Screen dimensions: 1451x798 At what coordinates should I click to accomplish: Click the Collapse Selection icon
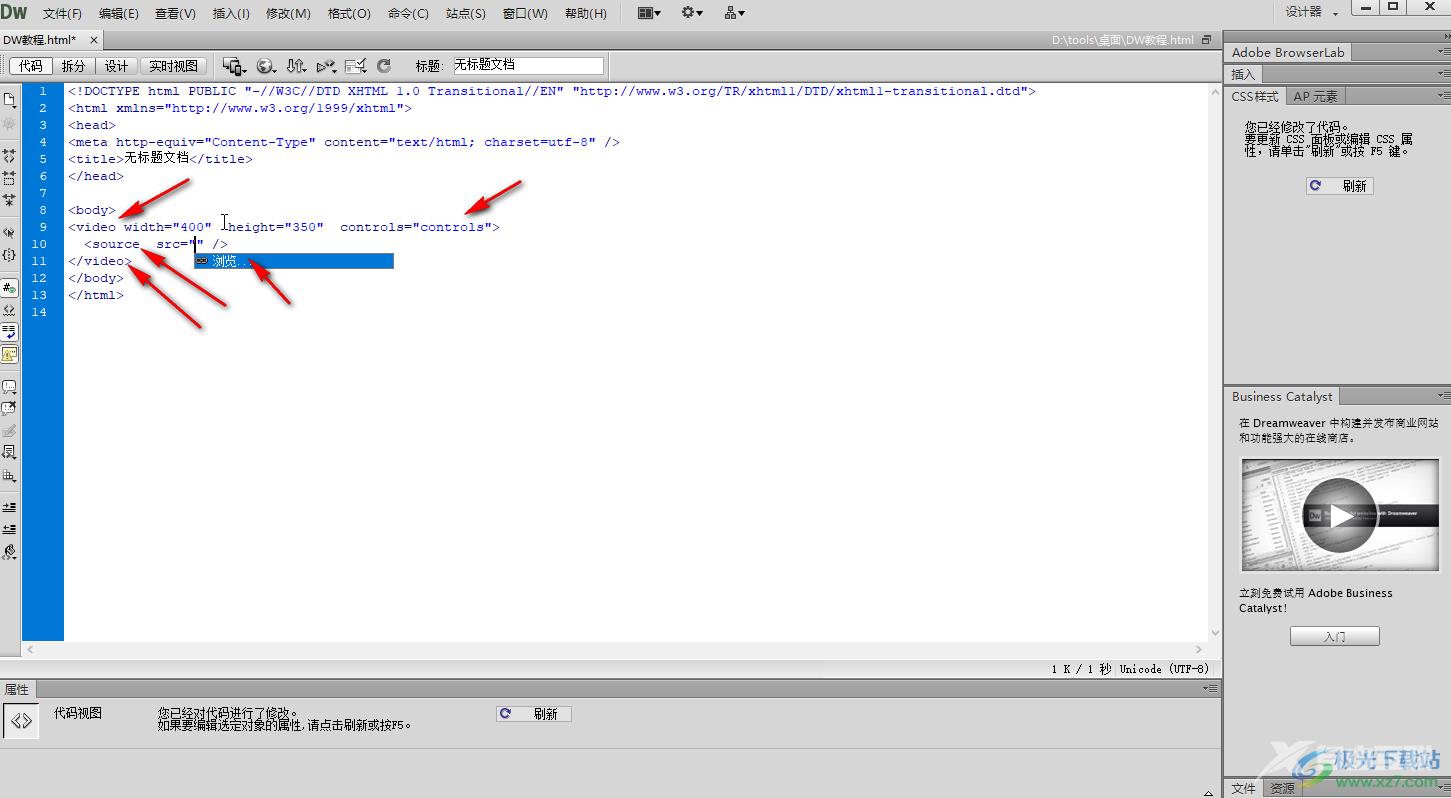9,178
